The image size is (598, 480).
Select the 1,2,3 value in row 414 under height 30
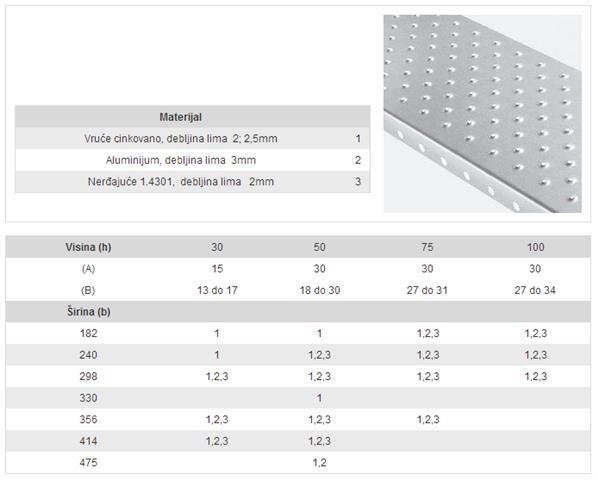pos(217,441)
